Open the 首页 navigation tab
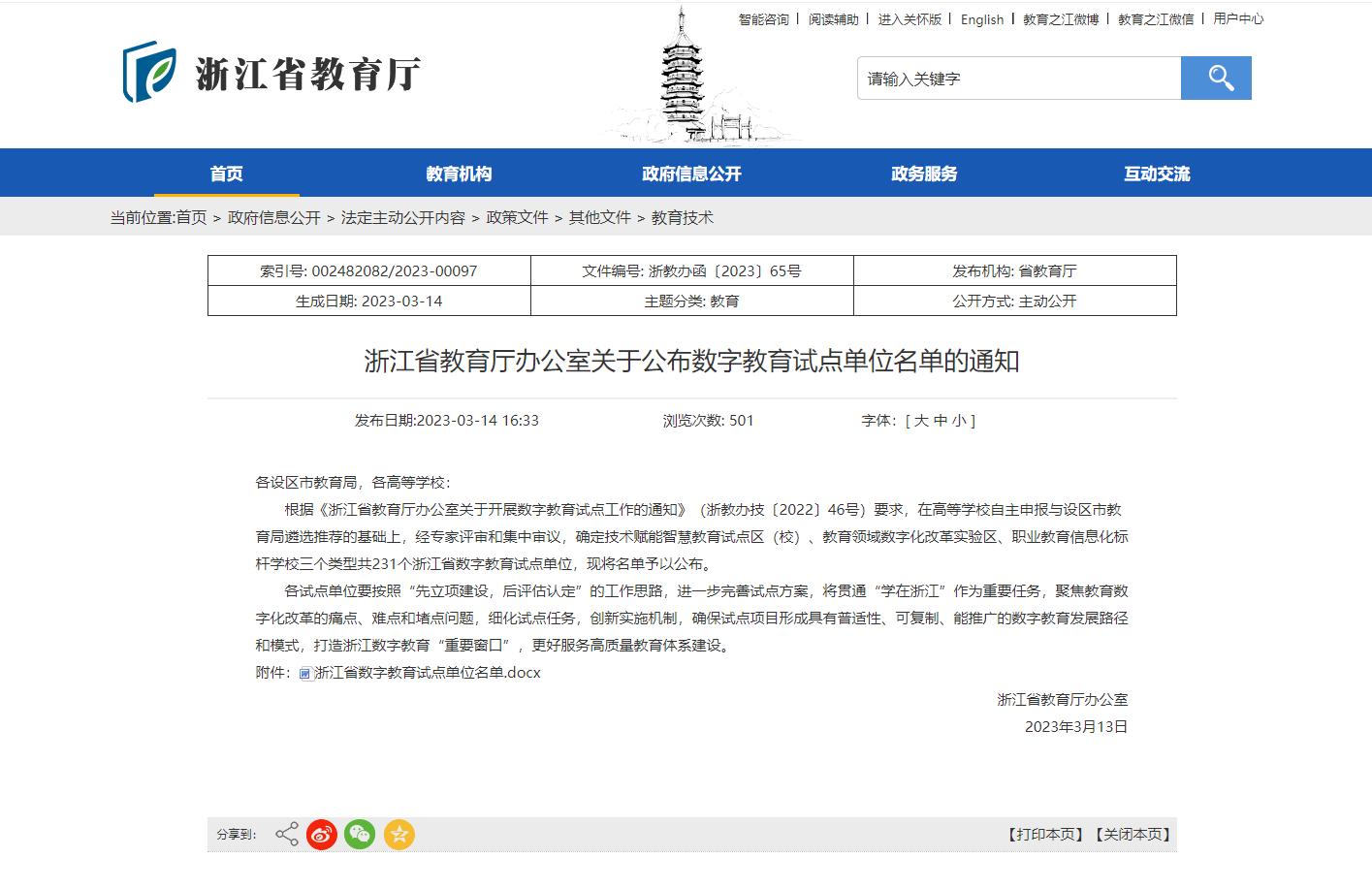This screenshot has height=889, width=1372. click(x=226, y=174)
